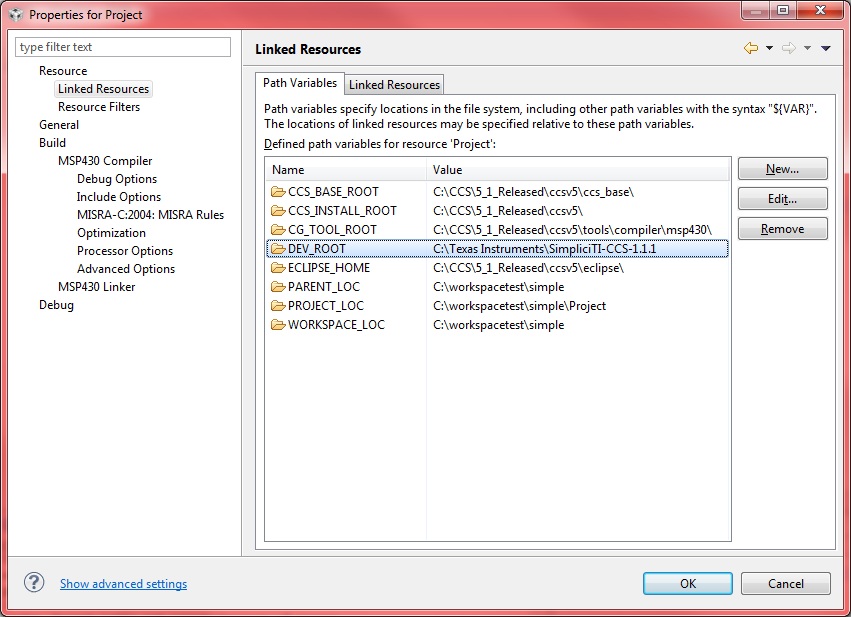Click the New... button
851x617 pixels.
pyautogui.click(x=782, y=168)
